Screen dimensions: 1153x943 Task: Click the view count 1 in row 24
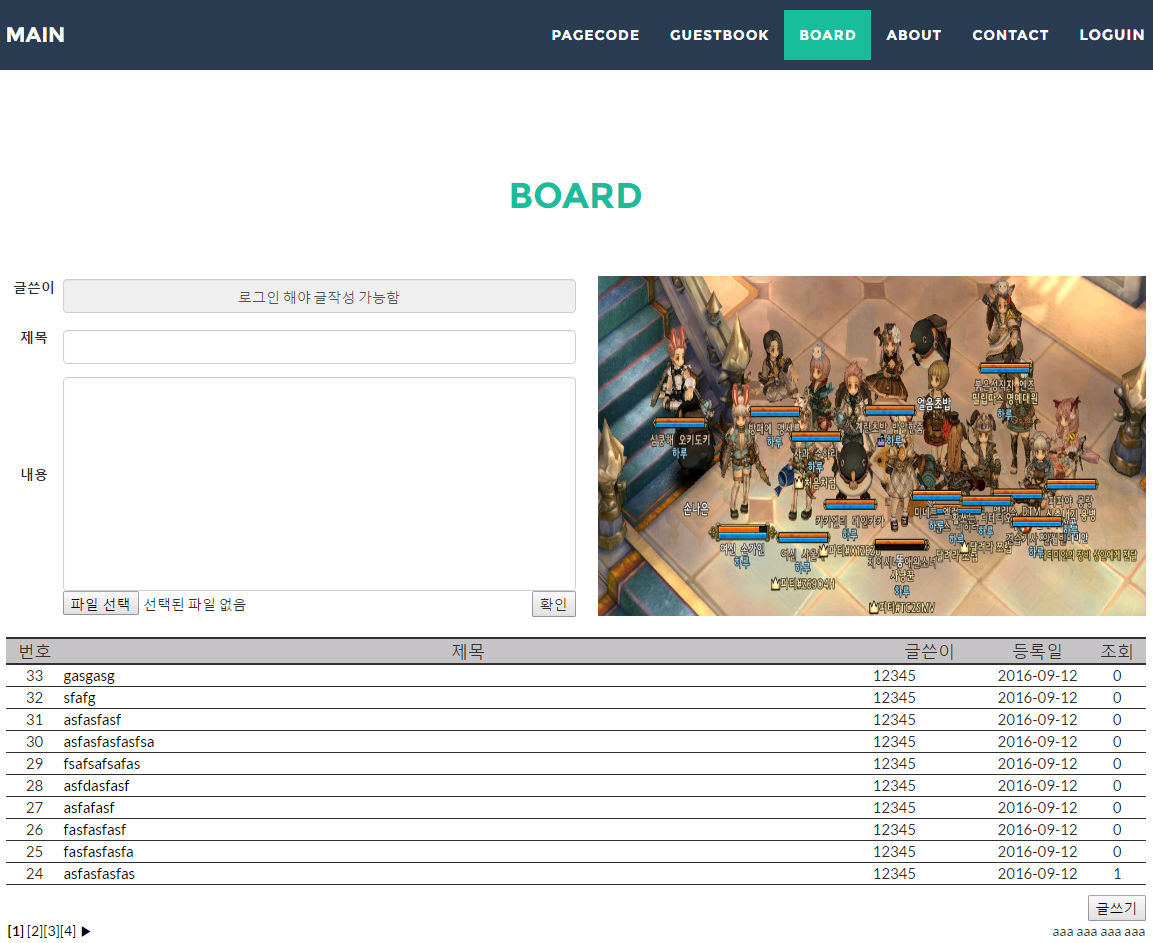click(x=1117, y=875)
